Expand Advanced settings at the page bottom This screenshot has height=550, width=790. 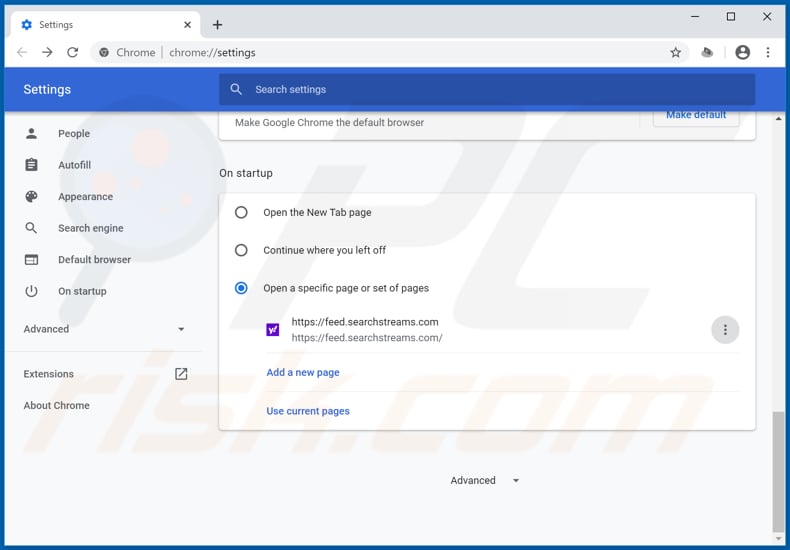(x=485, y=480)
